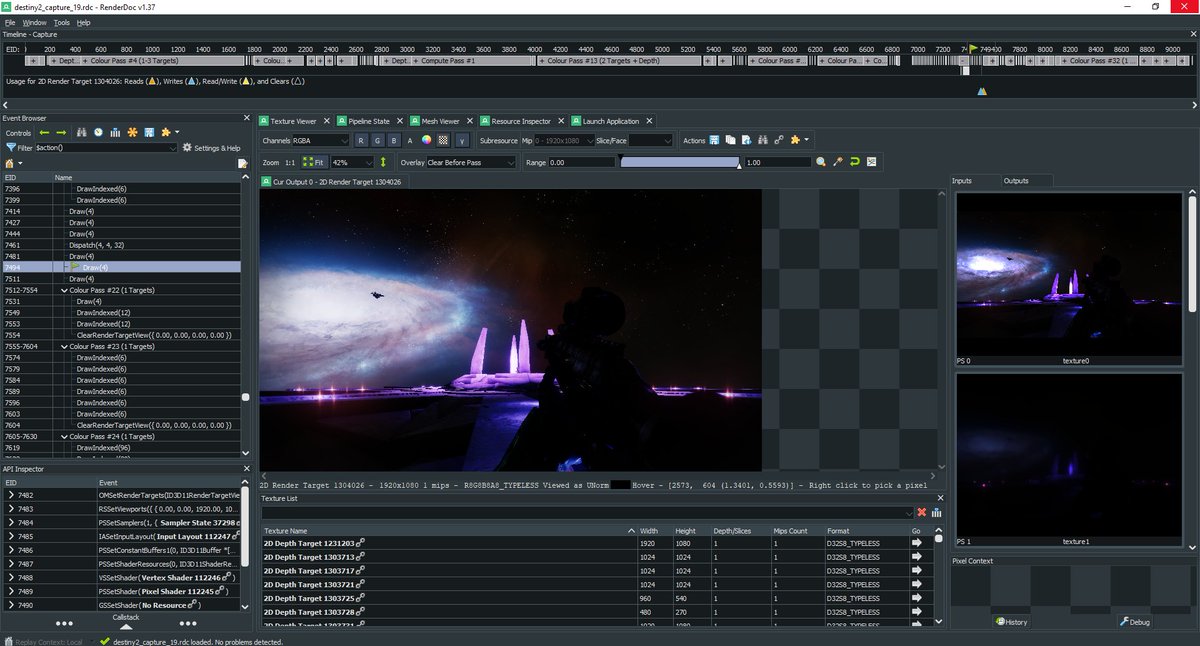Switch to the Mesh Viewer tab
The image size is (1200, 646).
440,121
